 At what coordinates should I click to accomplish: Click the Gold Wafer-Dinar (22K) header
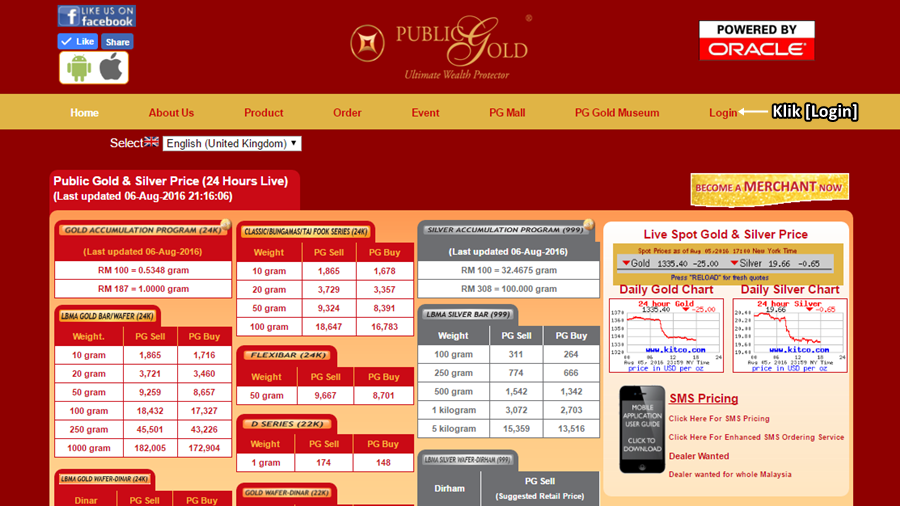point(286,493)
